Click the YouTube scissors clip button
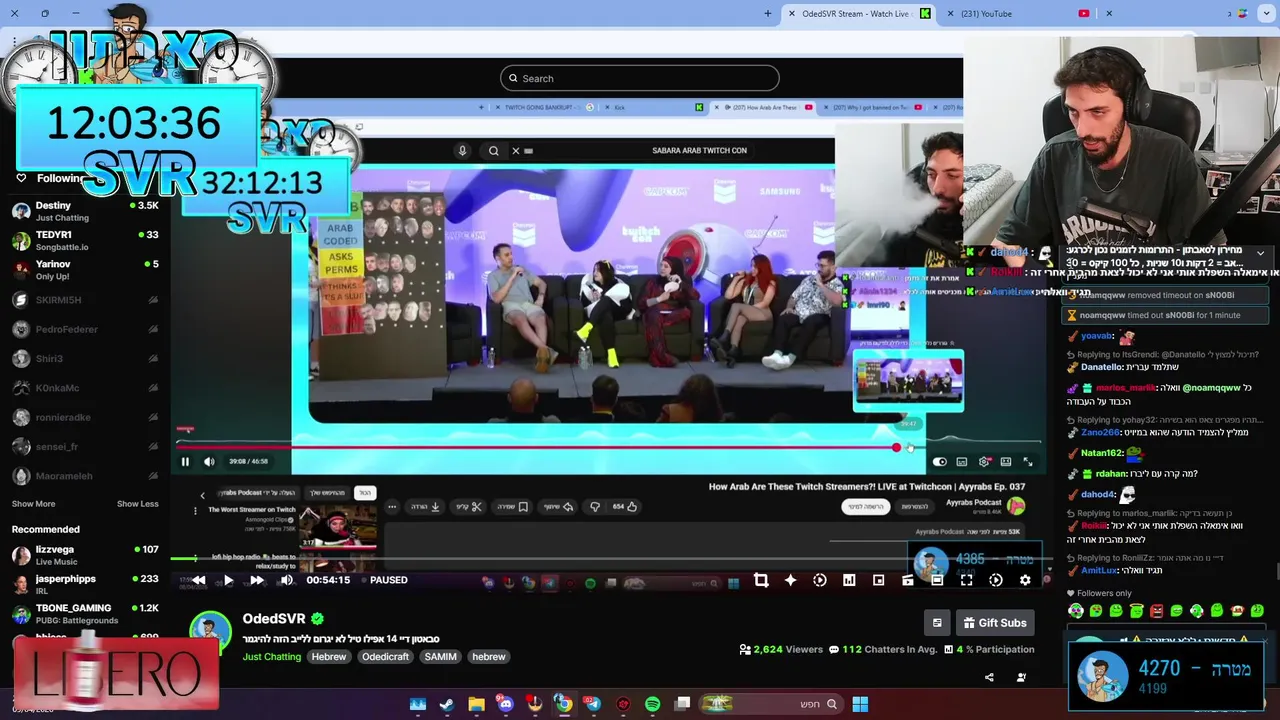1280x720 pixels. point(470,507)
